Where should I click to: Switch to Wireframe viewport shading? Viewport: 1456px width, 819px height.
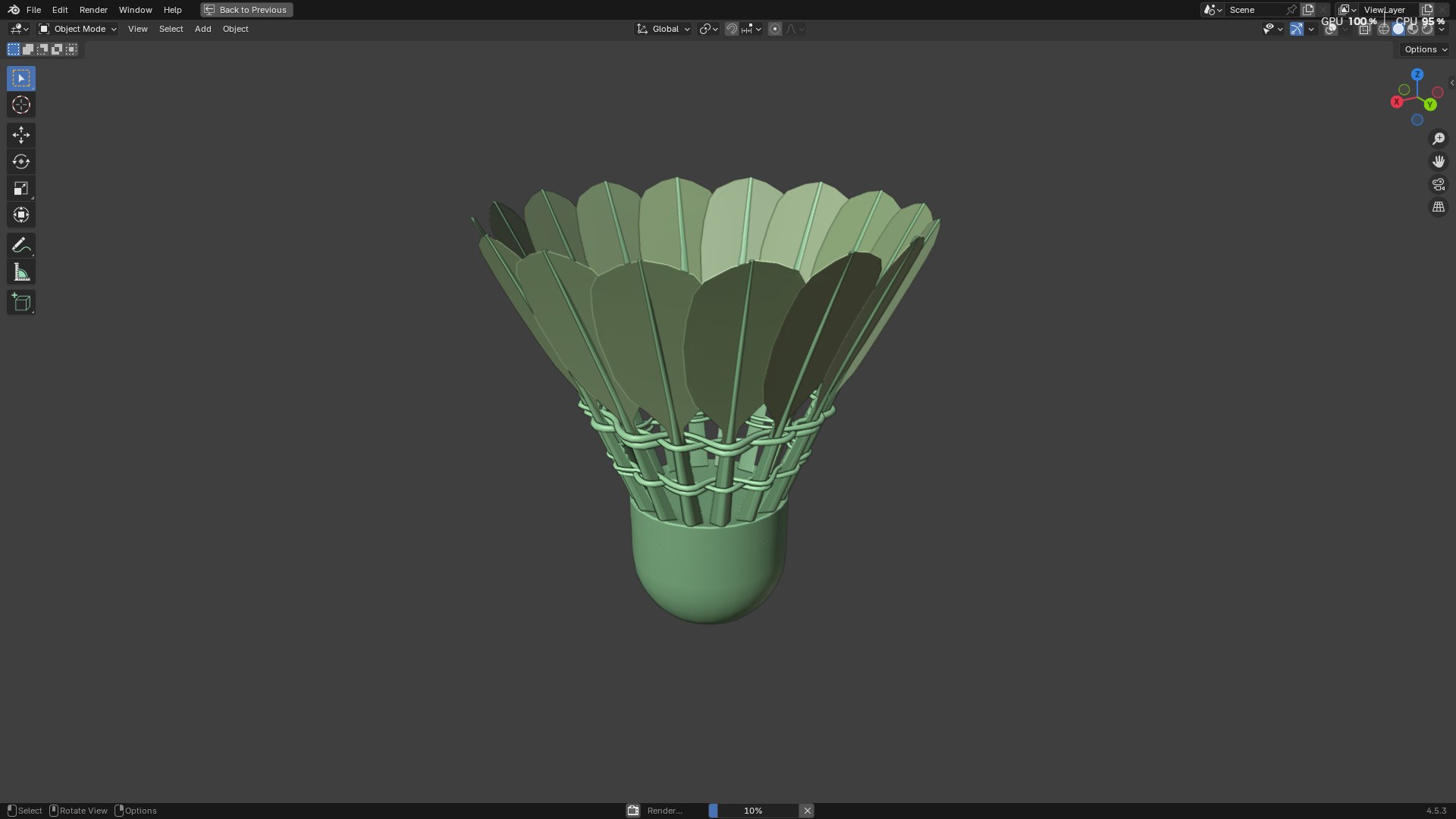coord(1384,29)
